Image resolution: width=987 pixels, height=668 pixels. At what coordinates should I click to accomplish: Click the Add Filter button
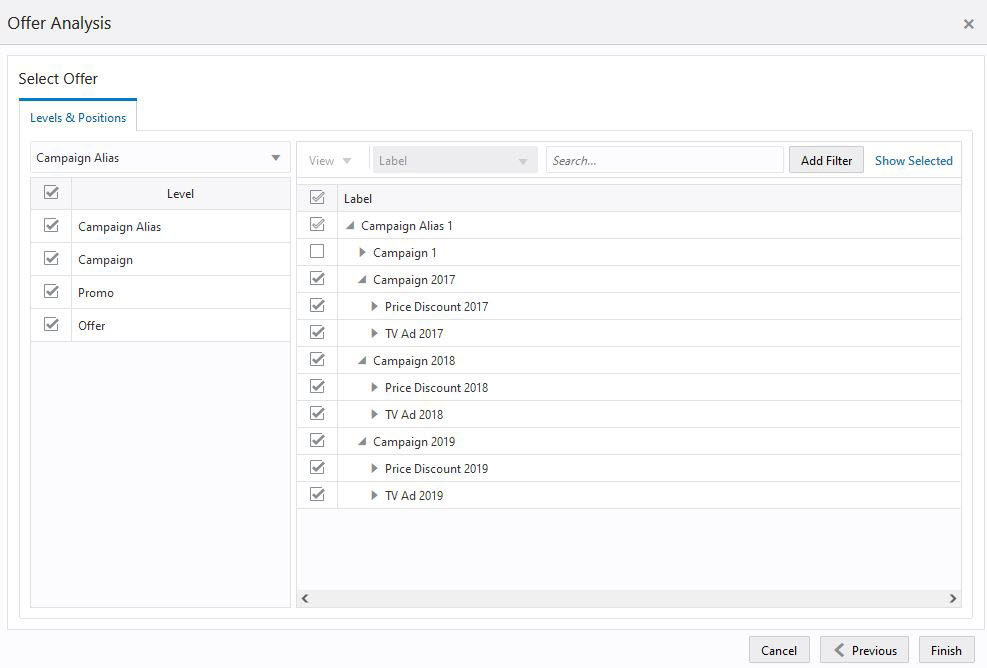point(826,159)
